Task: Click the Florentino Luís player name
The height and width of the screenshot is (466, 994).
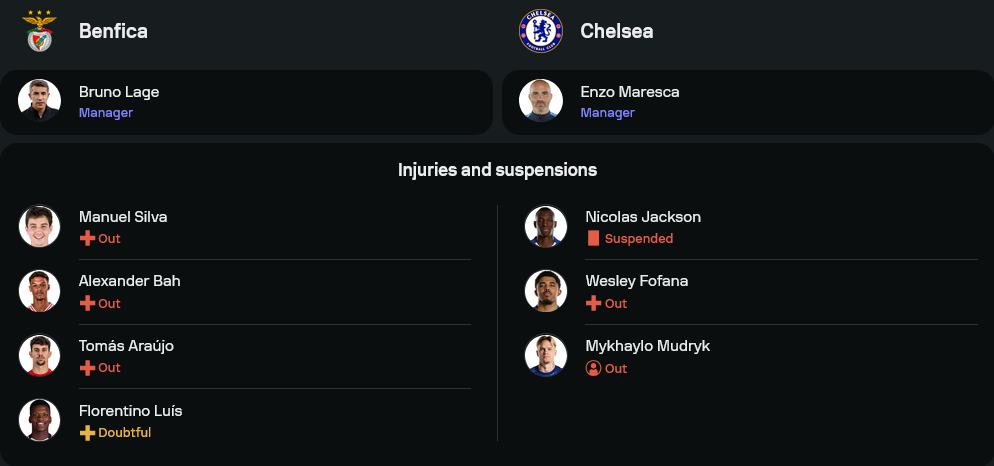Action: (130, 411)
